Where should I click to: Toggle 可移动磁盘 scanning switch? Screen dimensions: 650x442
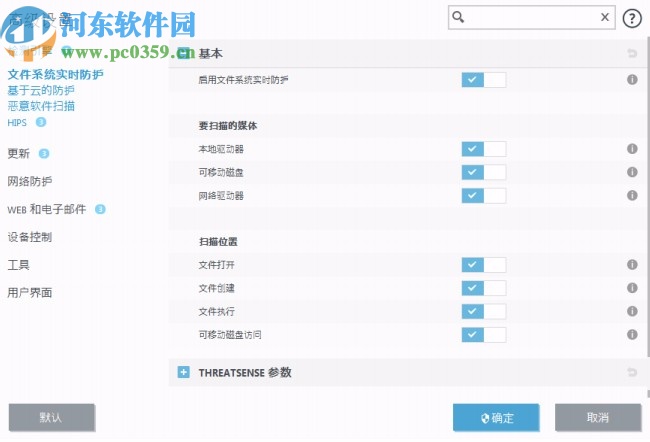tap(484, 172)
